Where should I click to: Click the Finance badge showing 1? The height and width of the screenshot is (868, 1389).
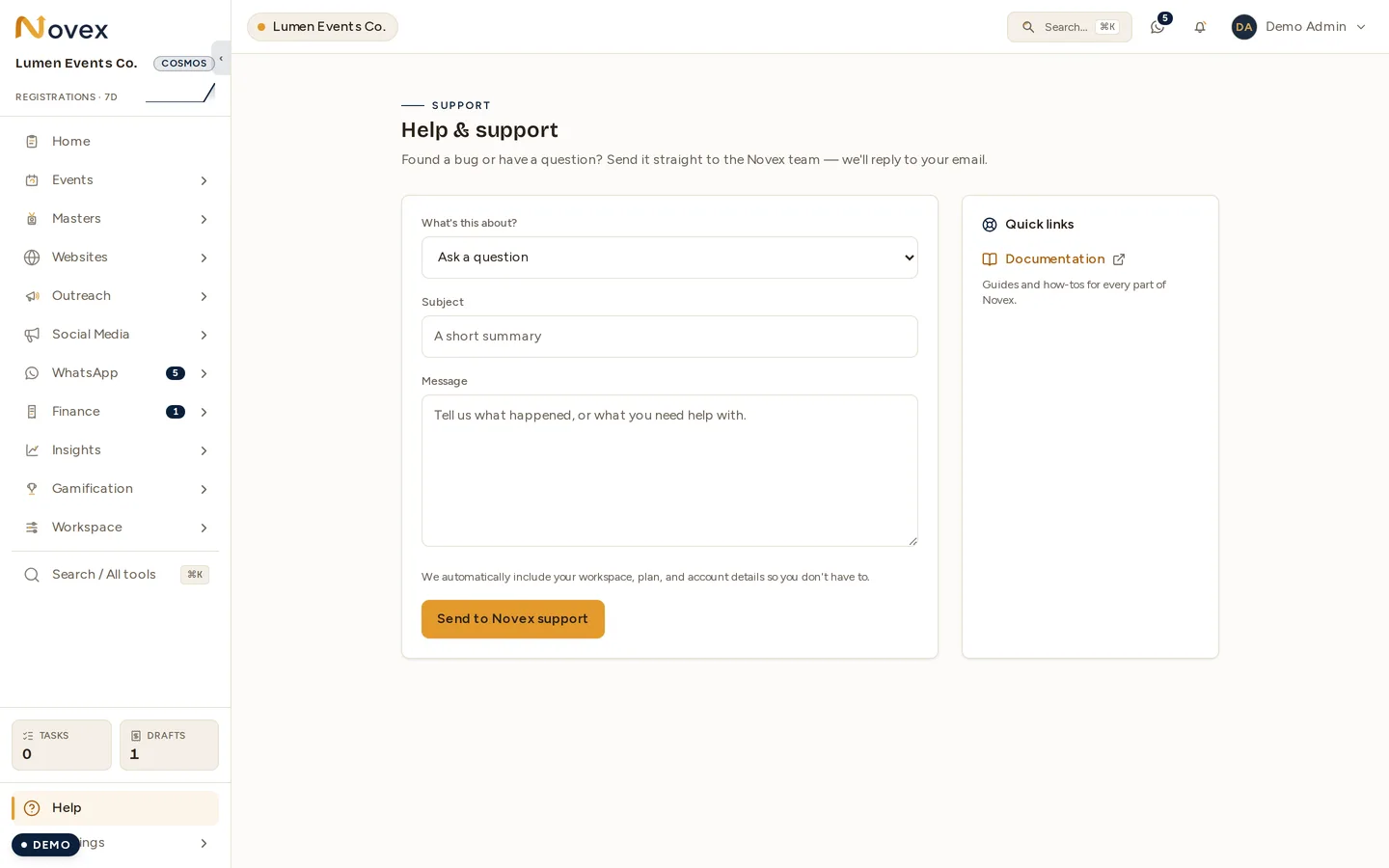pyautogui.click(x=176, y=412)
